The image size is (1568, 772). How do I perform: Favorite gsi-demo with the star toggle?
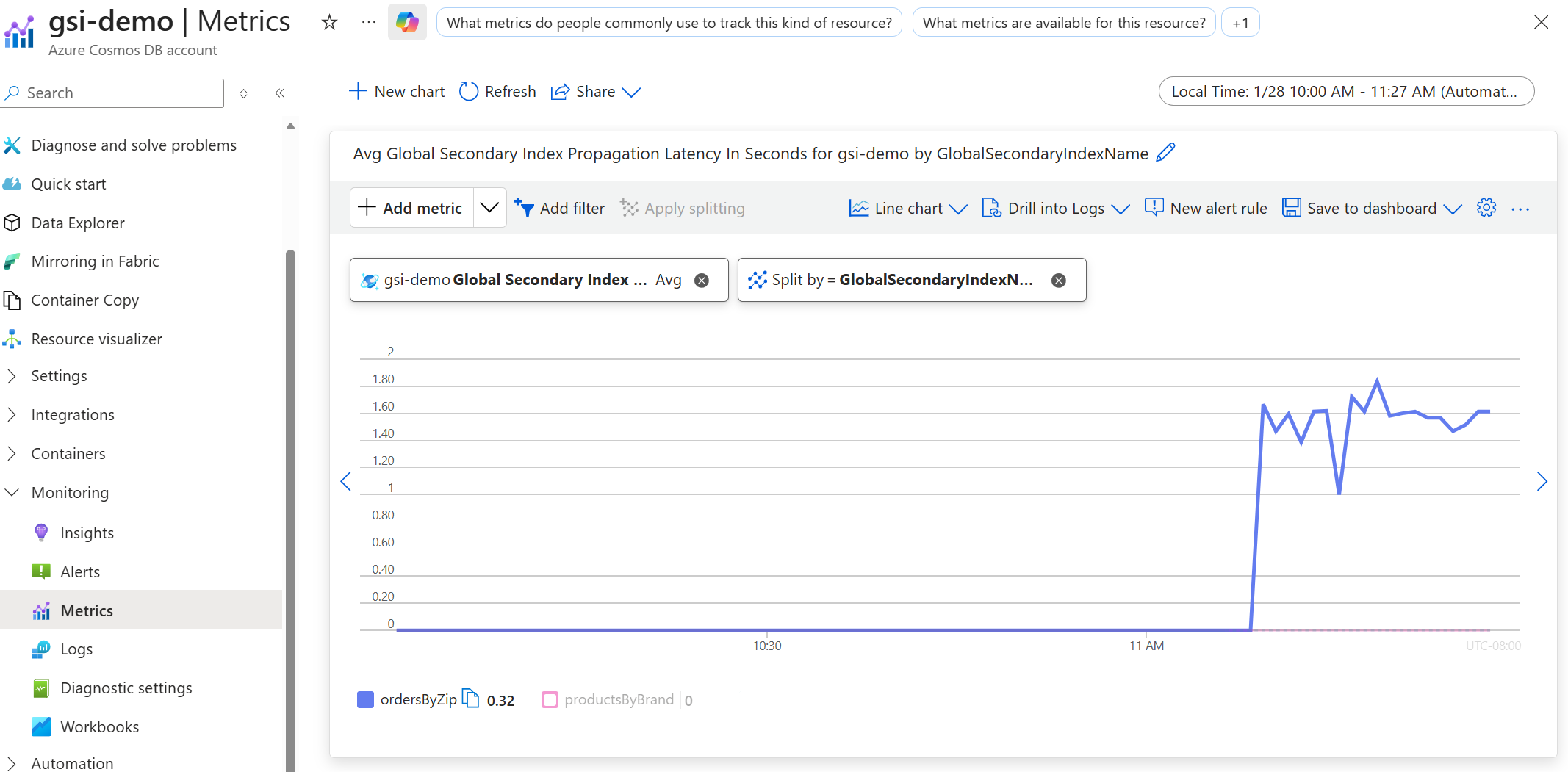(x=328, y=22)
